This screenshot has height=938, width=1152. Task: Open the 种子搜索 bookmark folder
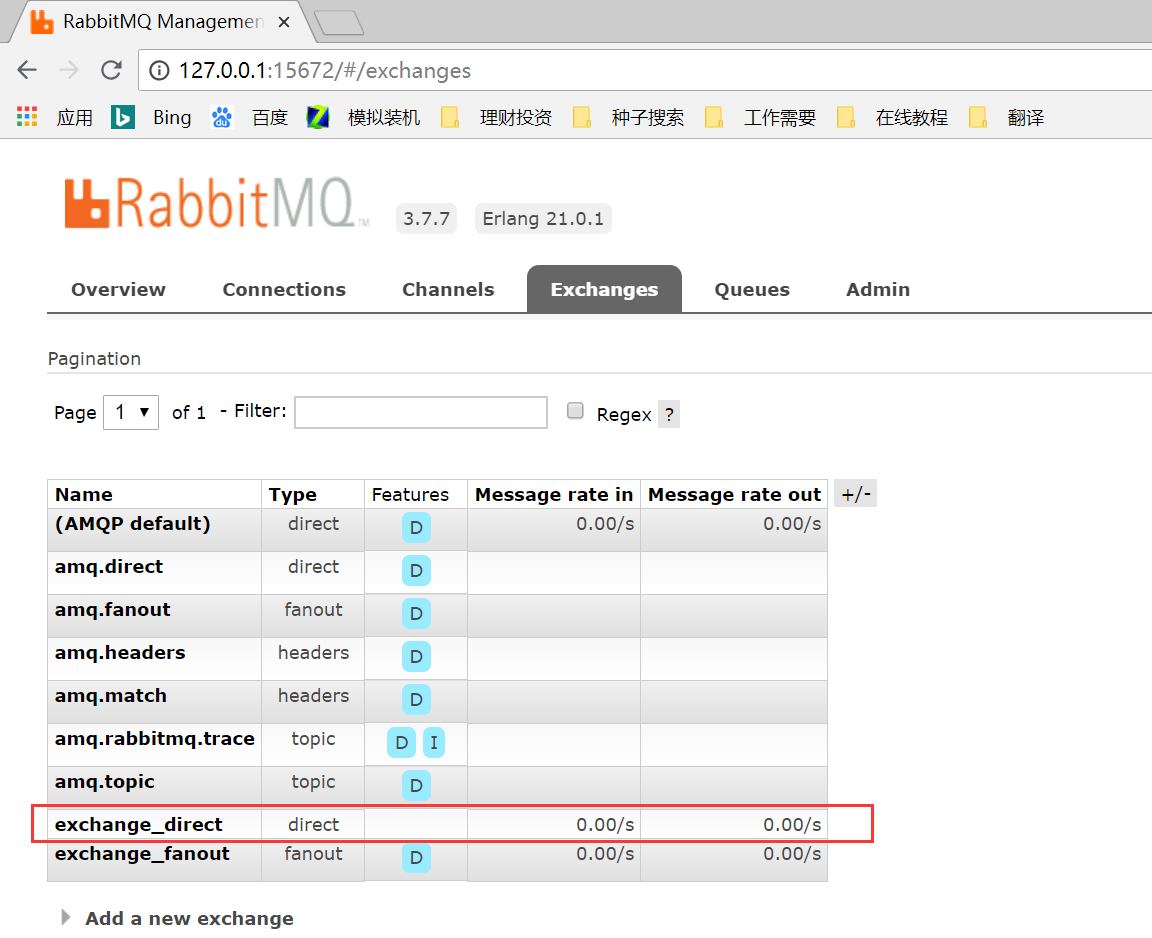[x=628, y=117]
